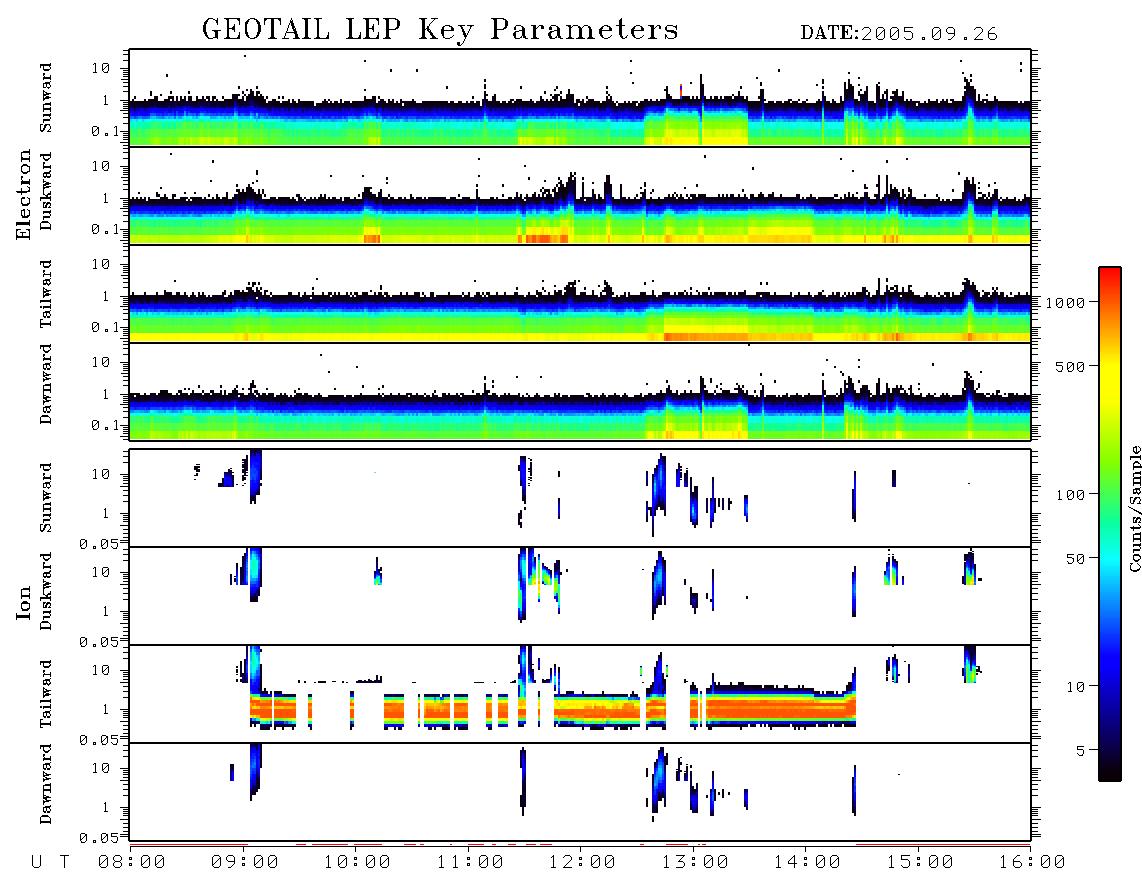Click the 0.1 tick of Electron Sunward panel

[x=104, y=131]
